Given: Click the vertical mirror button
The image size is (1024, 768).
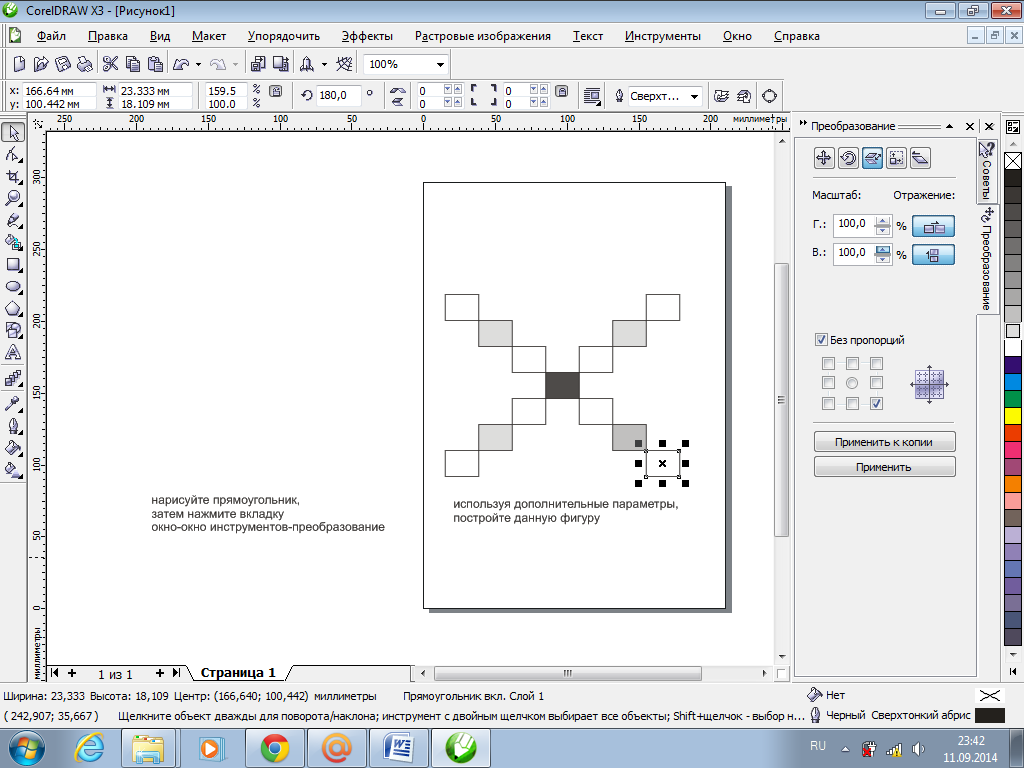Looking at the screenshot, I should click(x=933, y=254).
